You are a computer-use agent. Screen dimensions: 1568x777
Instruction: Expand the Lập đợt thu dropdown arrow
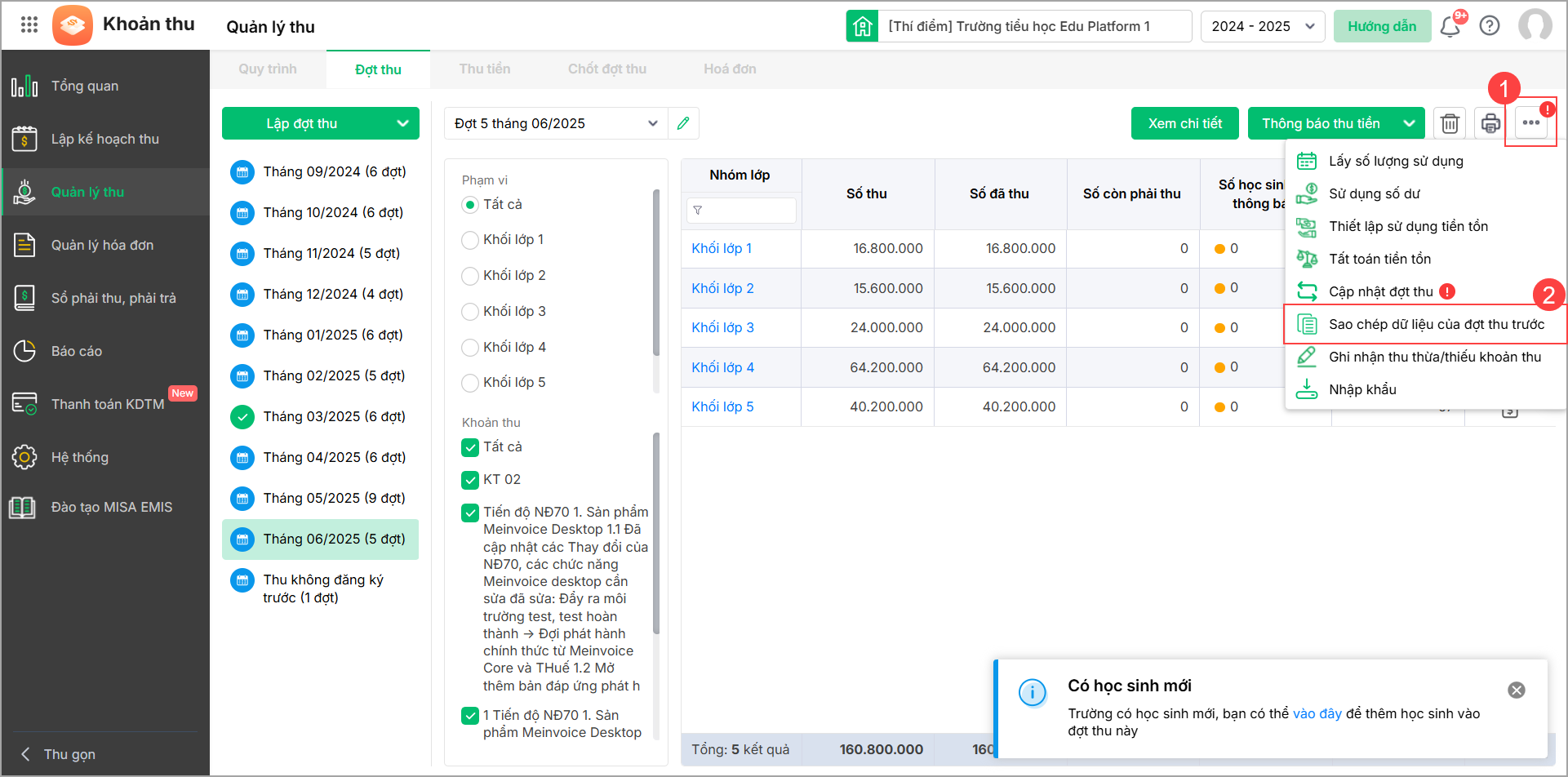pos(402,123)
